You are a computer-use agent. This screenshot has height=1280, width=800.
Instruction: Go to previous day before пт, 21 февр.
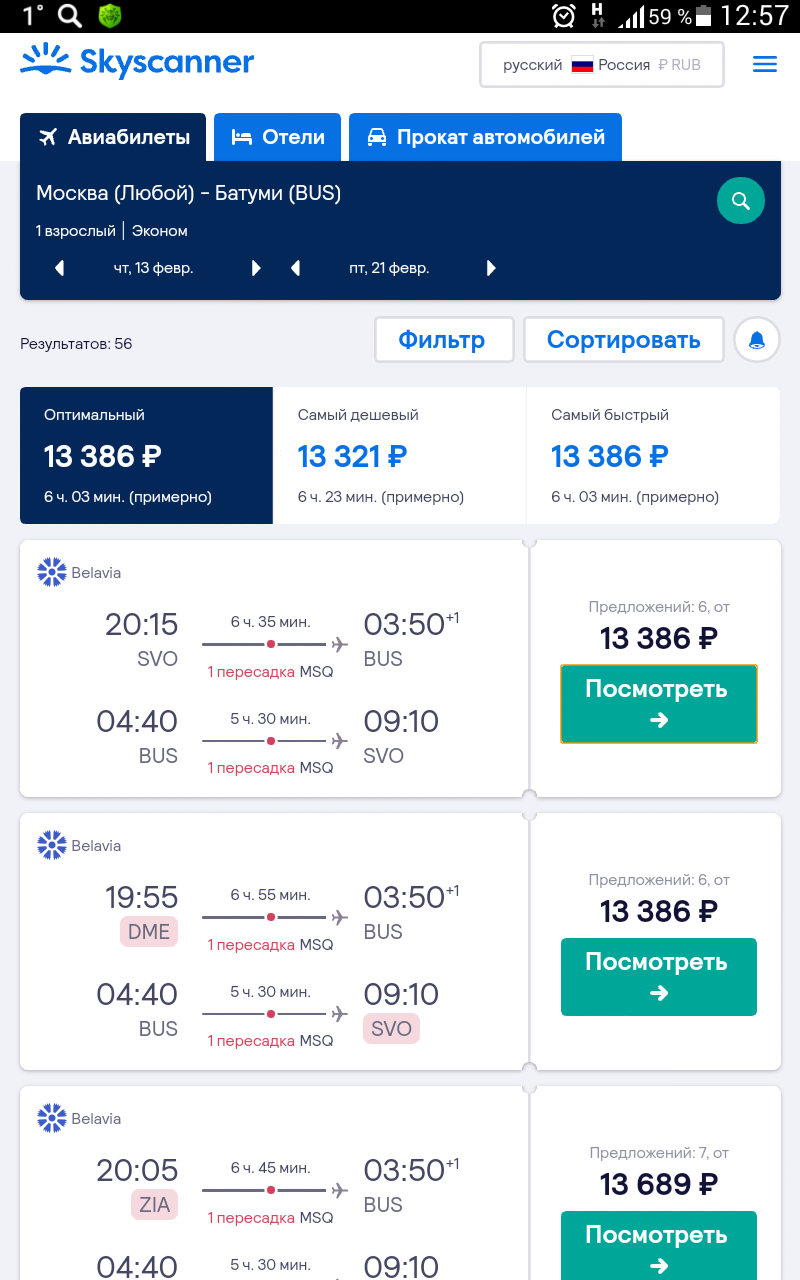pos(295,268)
